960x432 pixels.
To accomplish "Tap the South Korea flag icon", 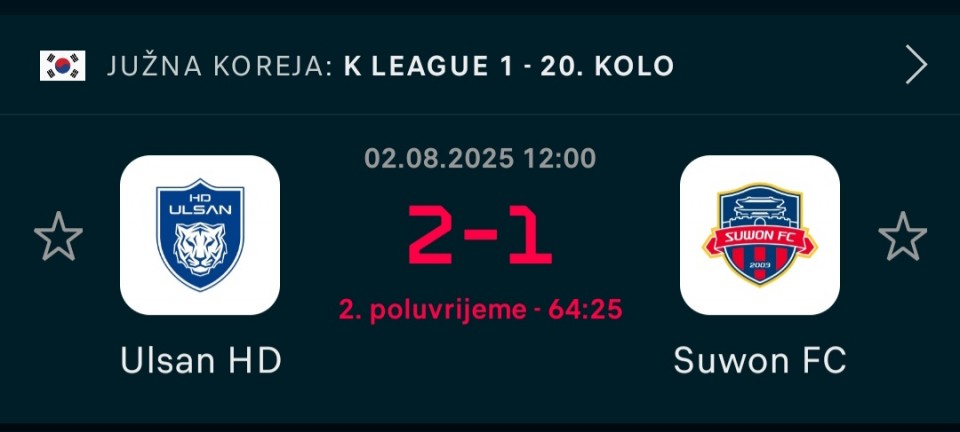I will (x=62, y=65).
